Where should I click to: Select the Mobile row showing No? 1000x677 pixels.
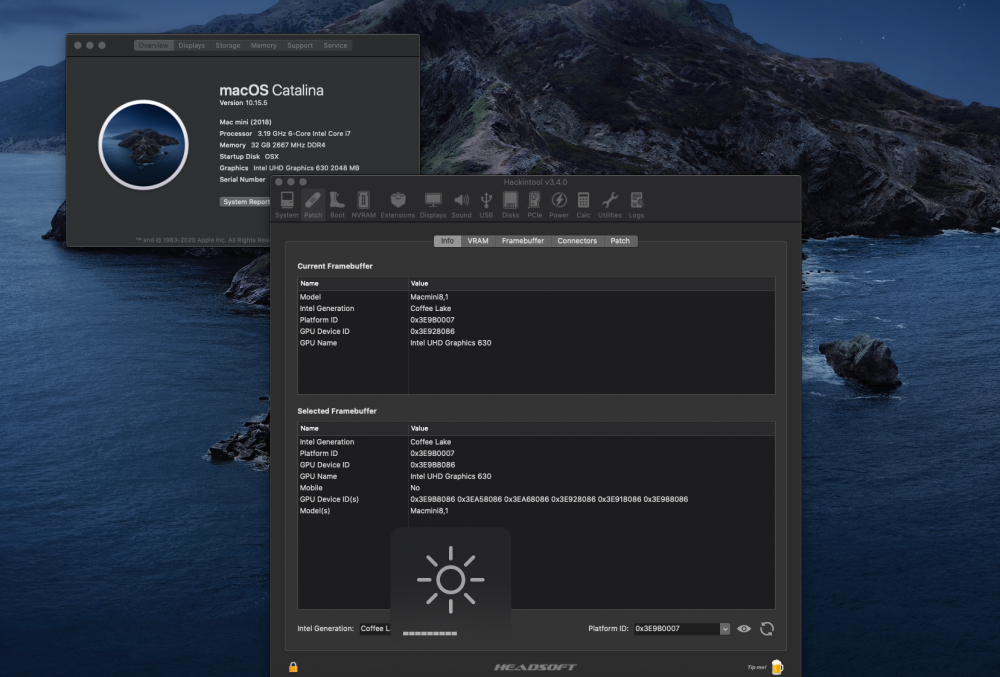pyautogui.click(x=536, y=488)
